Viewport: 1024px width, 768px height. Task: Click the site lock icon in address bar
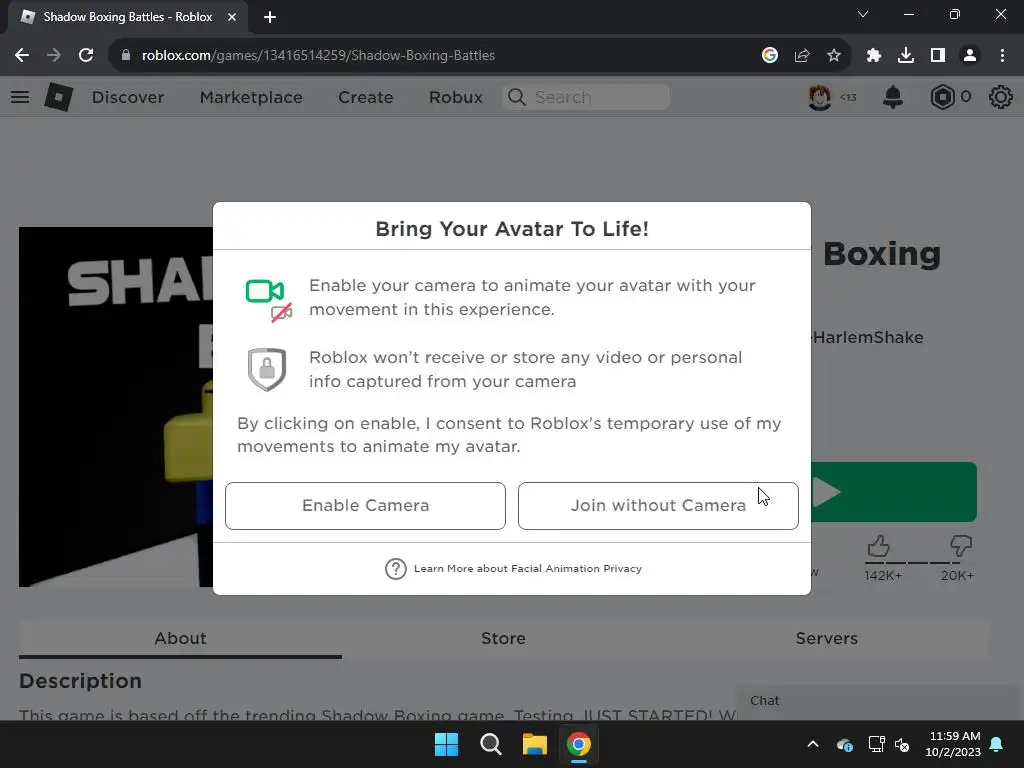click(125, 56)
